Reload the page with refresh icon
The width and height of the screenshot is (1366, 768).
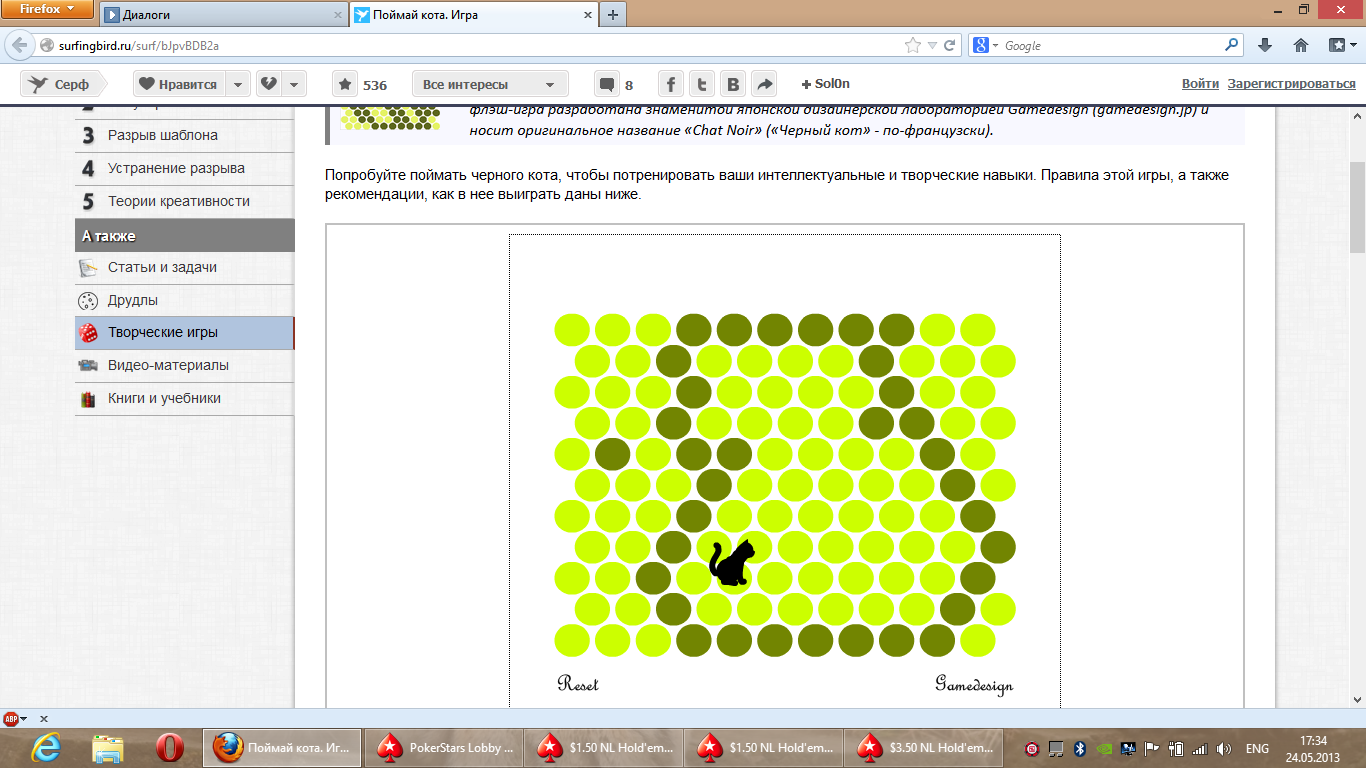[950, 45]
